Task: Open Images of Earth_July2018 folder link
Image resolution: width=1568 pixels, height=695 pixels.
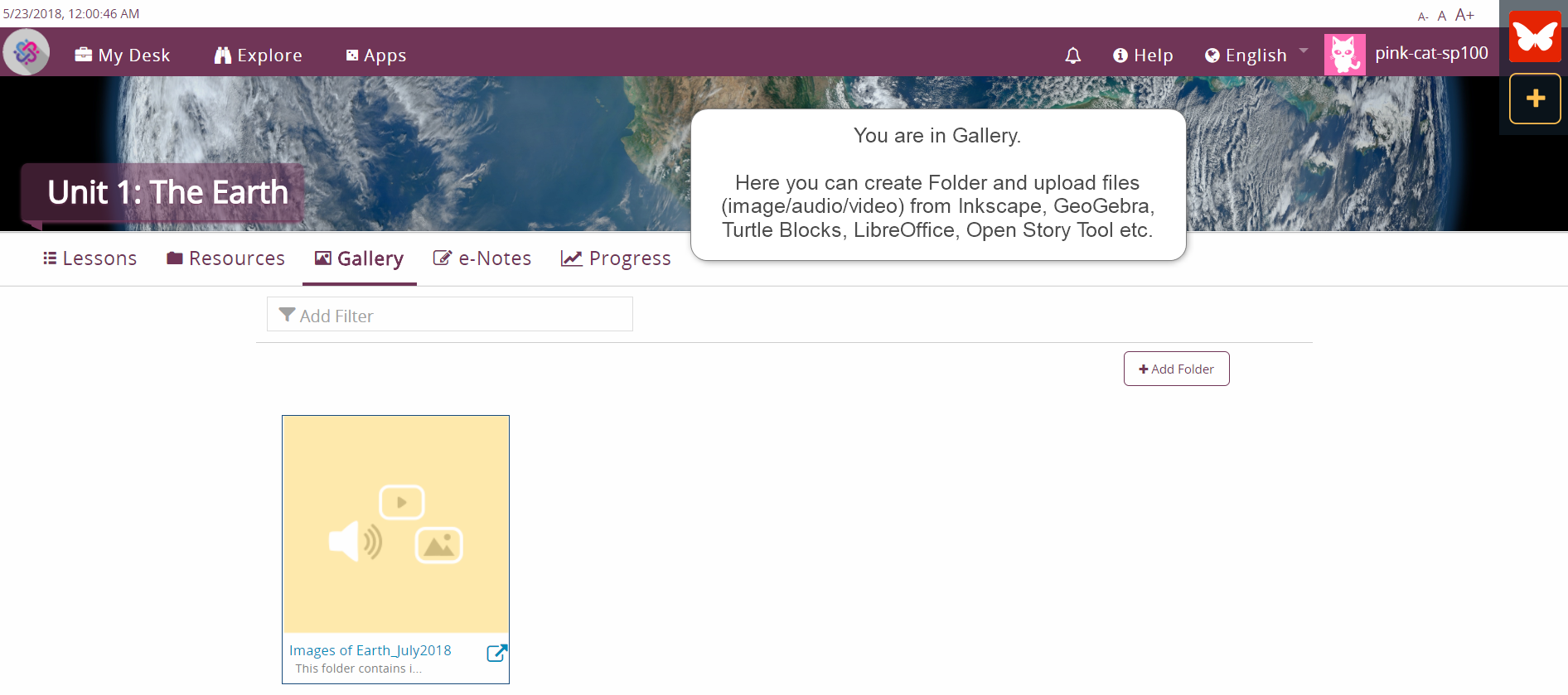Action: (370, 650)
